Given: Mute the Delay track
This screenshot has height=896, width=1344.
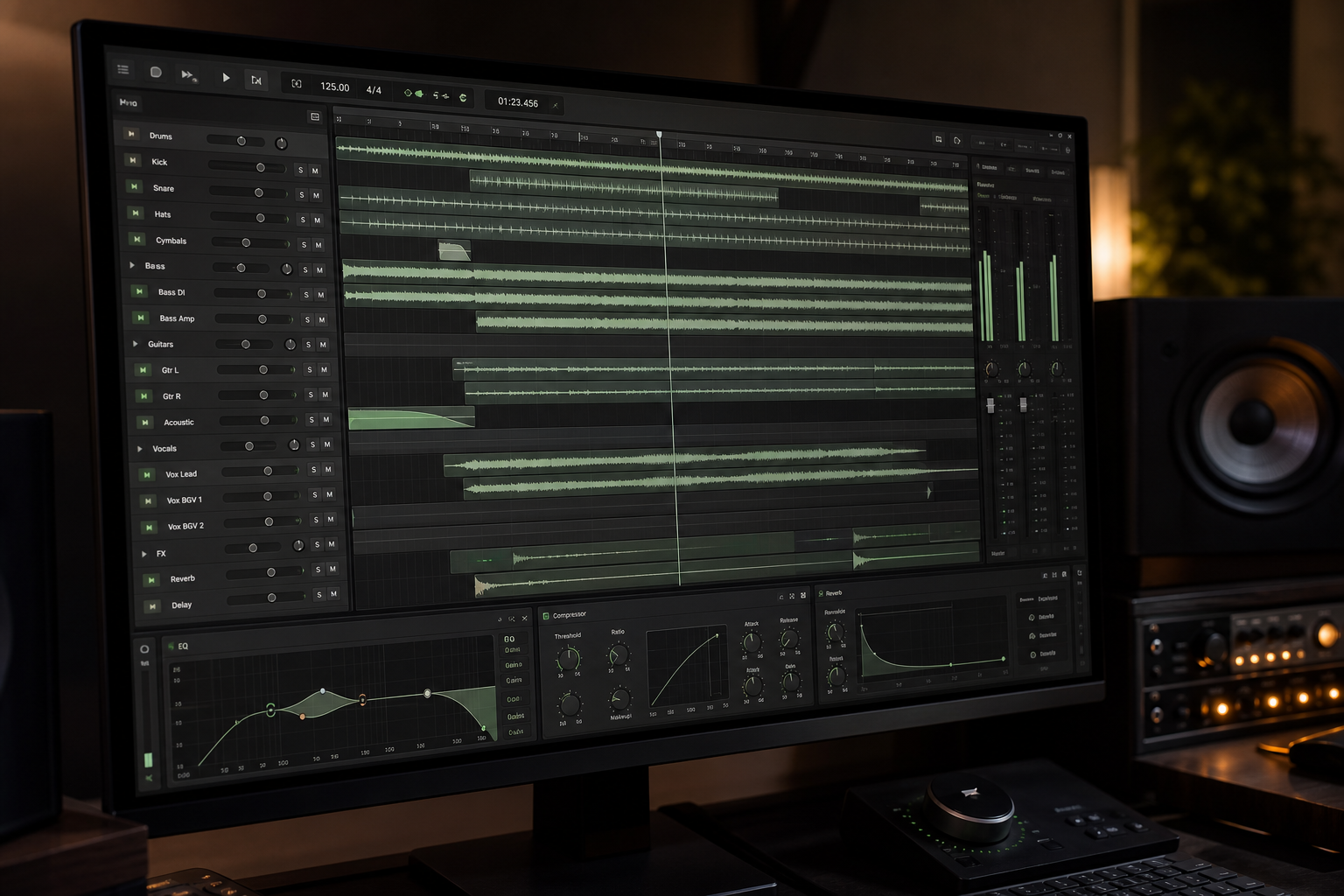Looking at the screenshot, I should click(333, 594).
